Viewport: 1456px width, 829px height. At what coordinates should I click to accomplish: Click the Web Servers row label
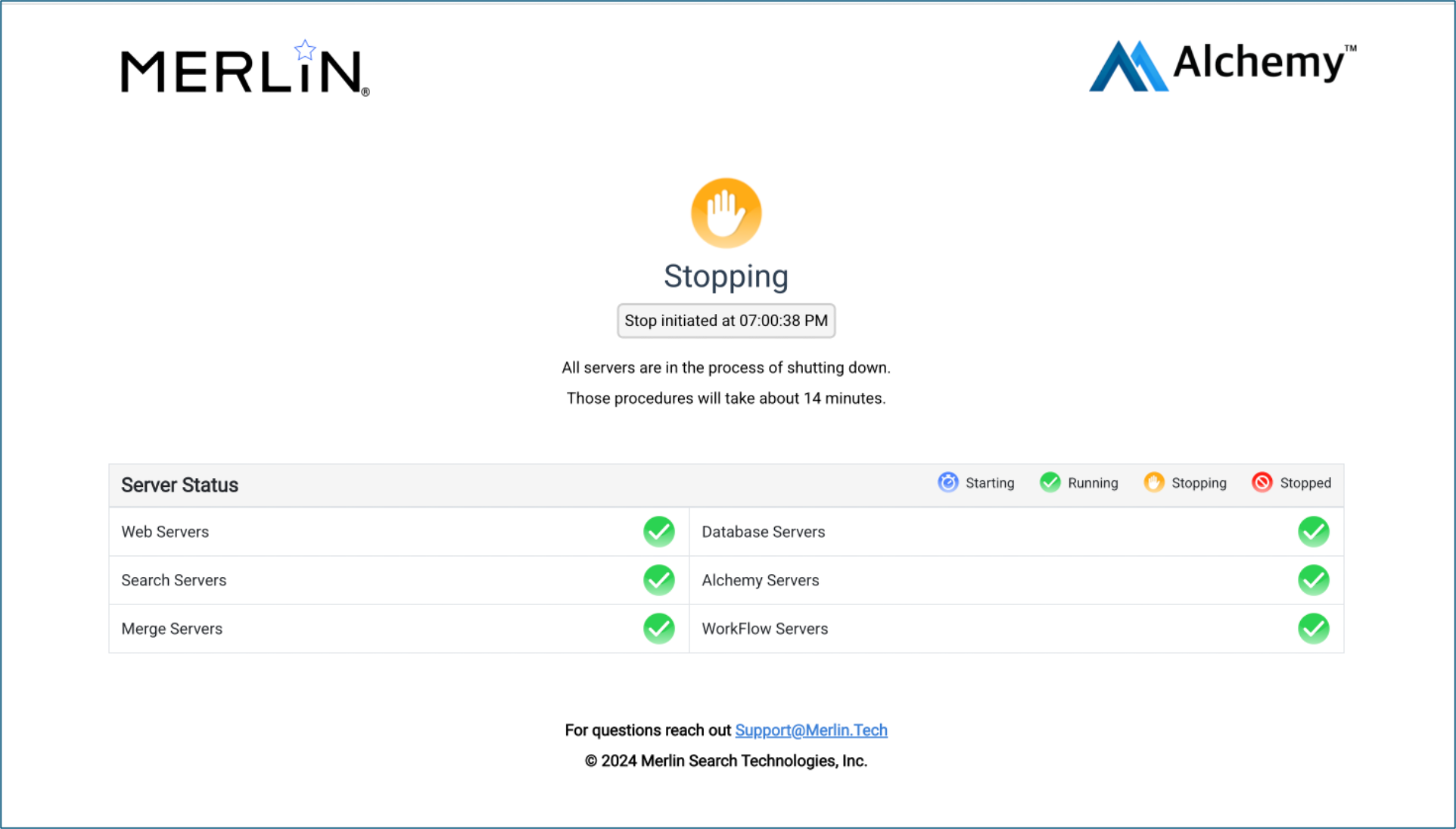coord(164,532)
